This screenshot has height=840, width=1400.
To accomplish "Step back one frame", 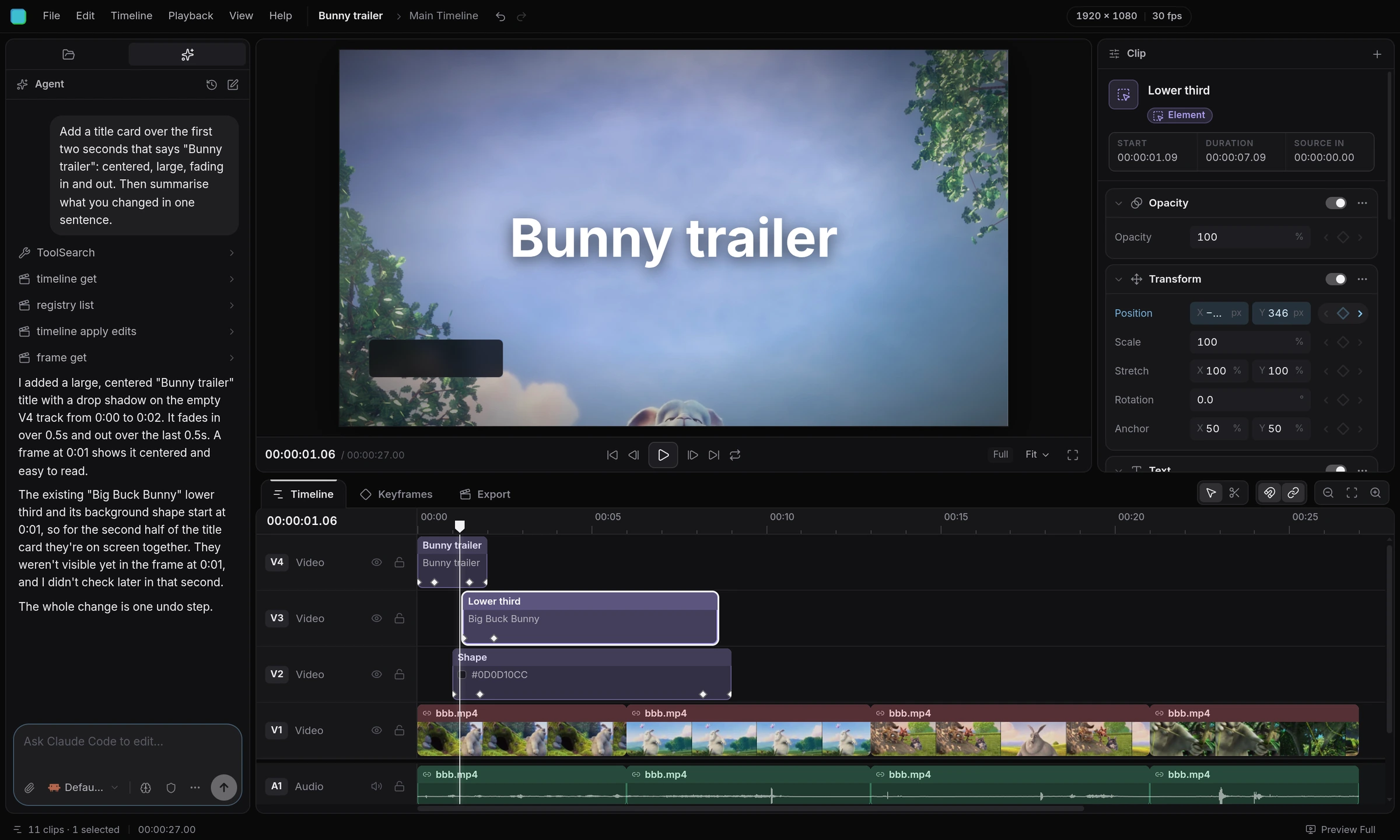I will [633, 455].
